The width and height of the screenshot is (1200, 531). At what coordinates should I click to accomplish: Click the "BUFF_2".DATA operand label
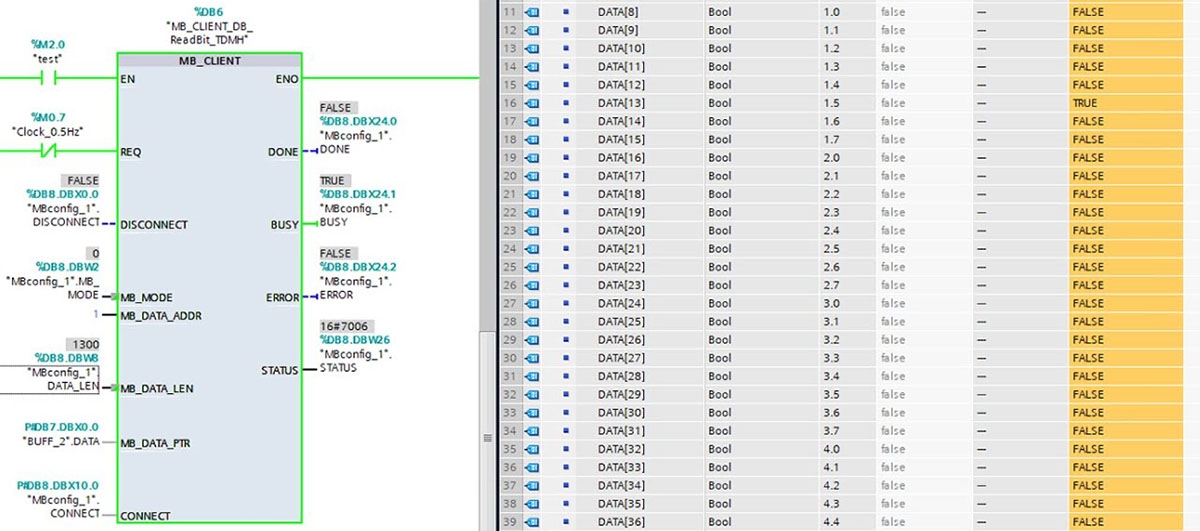[x=61, y=441]
